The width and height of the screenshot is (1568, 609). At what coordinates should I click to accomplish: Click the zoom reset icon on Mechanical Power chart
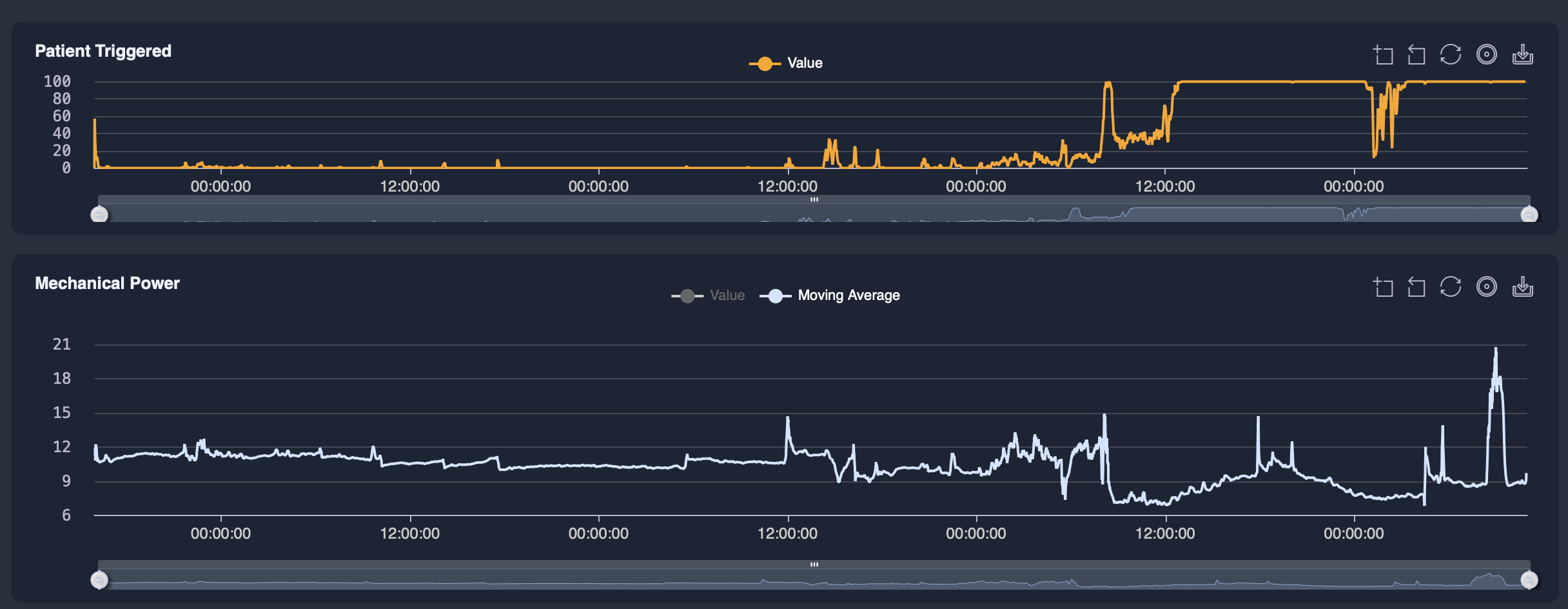pos(1417,286)
